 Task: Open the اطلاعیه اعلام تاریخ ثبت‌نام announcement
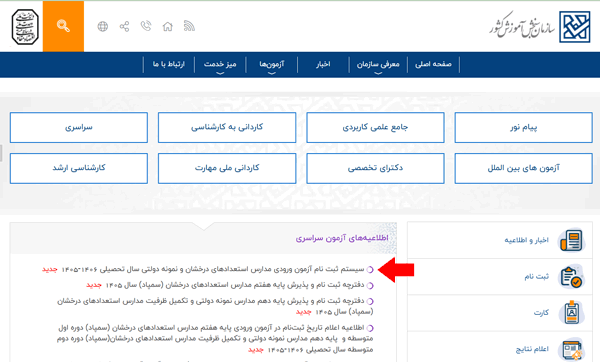click(215, 339)
